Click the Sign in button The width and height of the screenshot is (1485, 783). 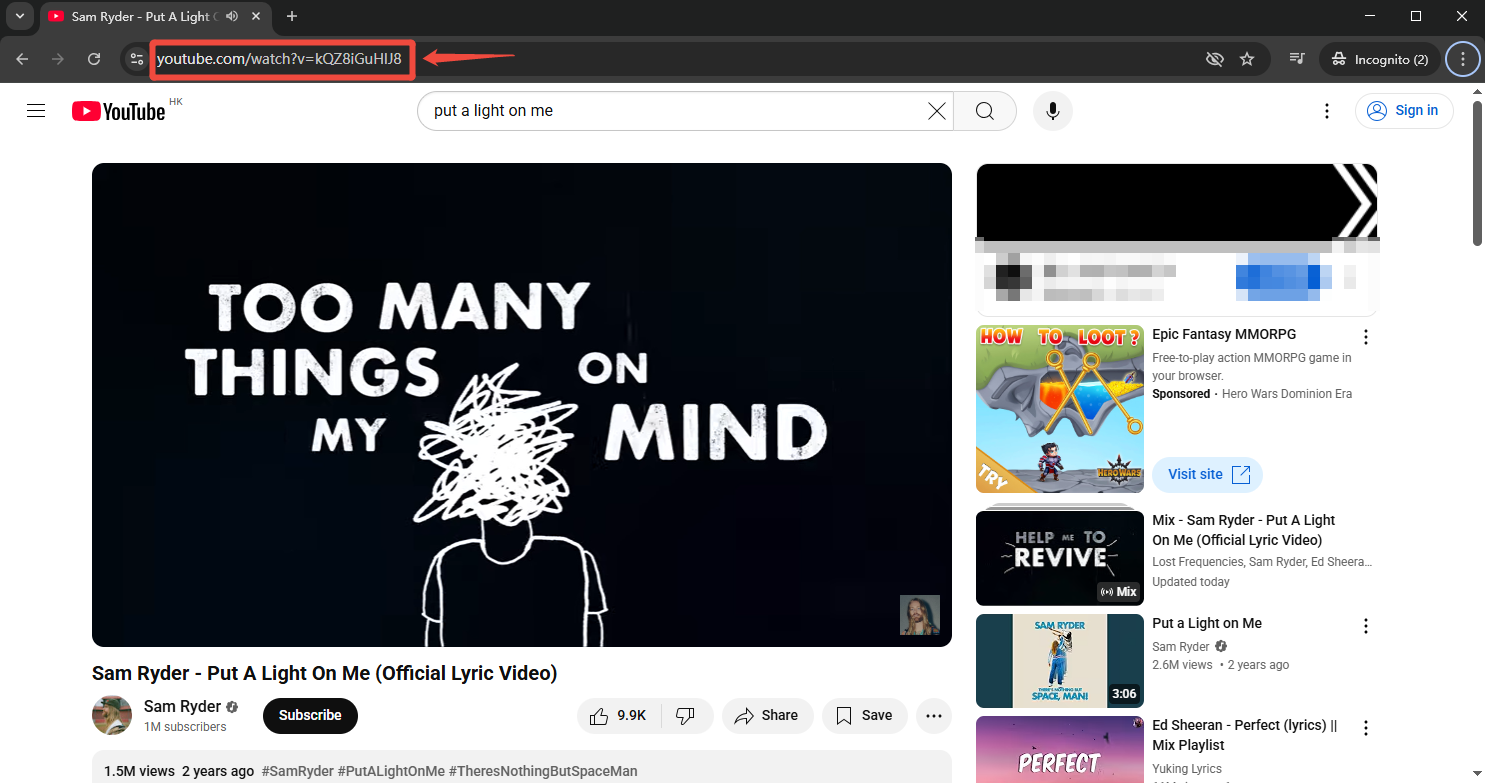[1404, 111]
